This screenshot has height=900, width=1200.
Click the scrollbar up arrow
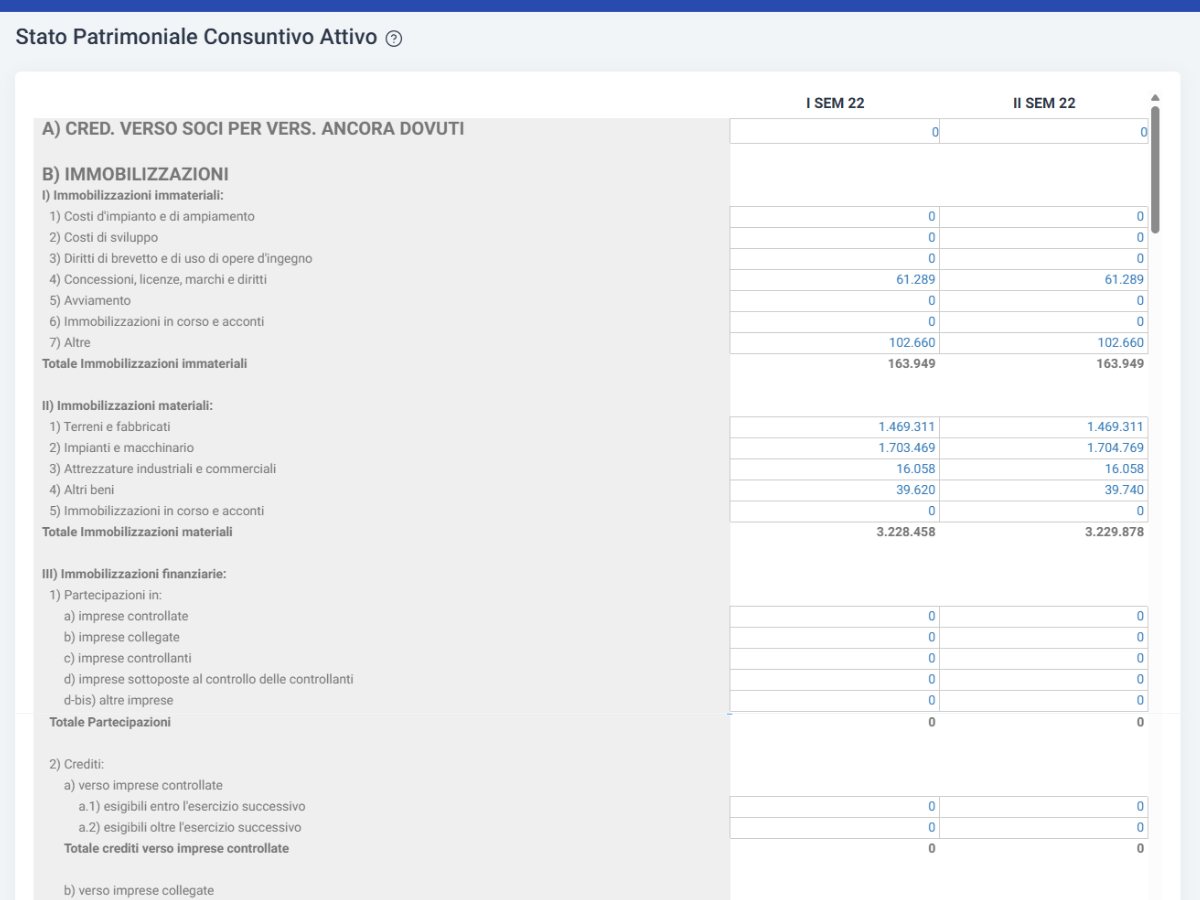click(x=1155, y=98)
